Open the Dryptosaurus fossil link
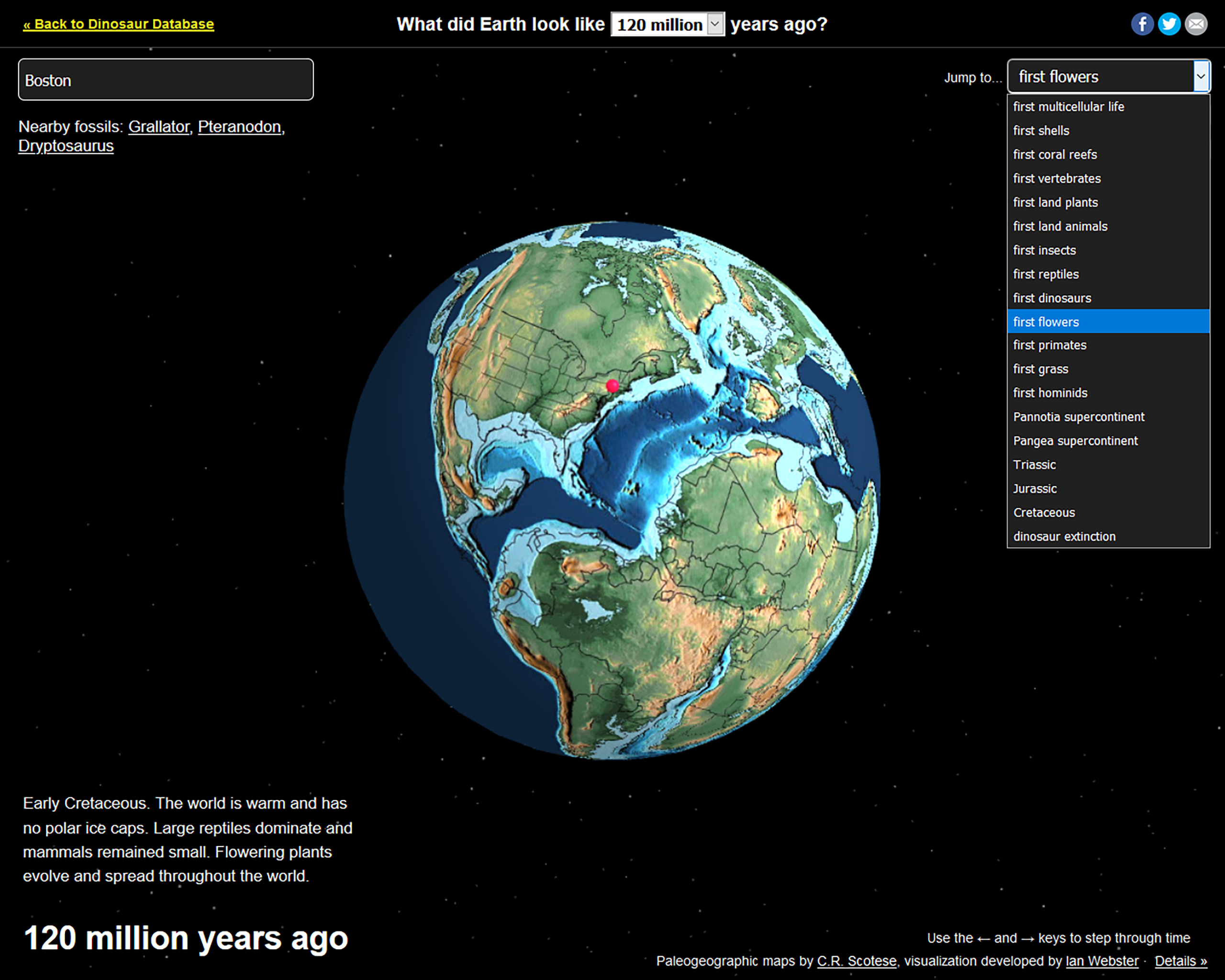 click(x=66, y=146)
